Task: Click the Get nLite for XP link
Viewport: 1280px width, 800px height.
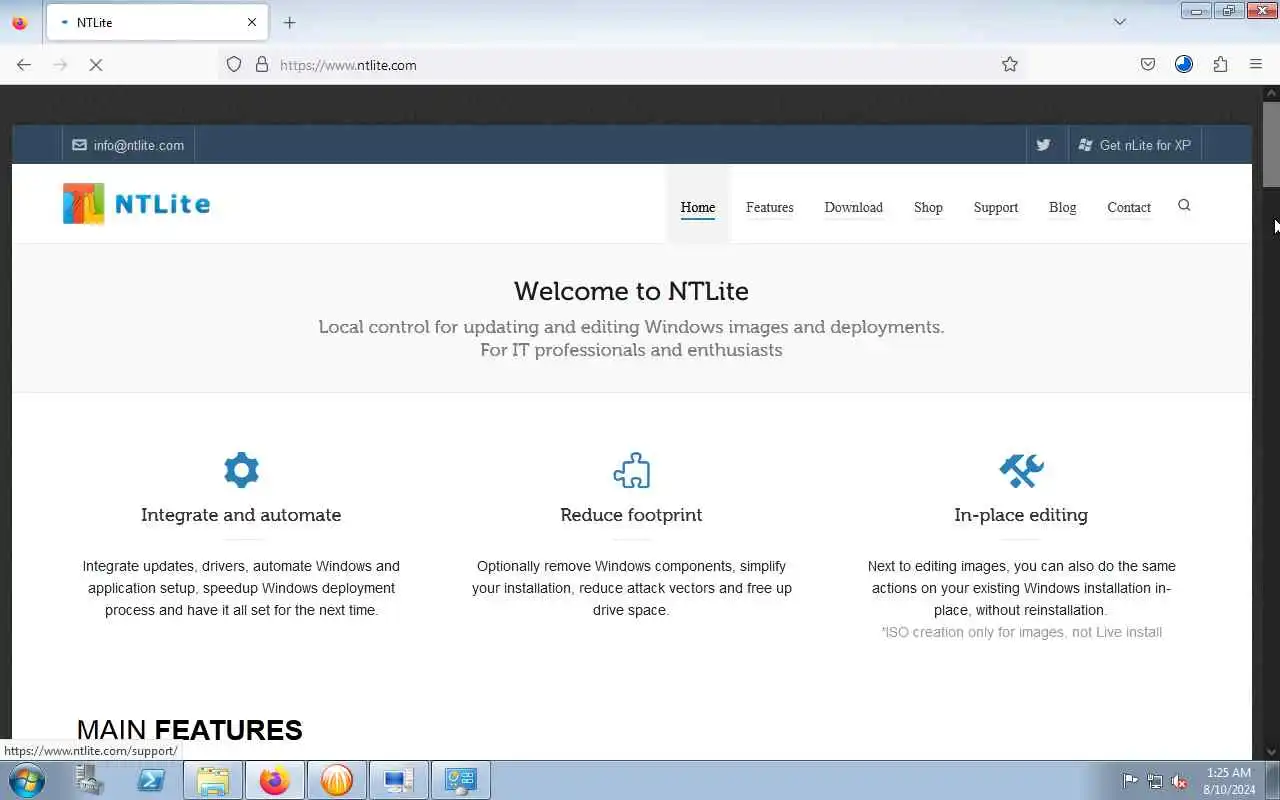Action: (1135, 145)
